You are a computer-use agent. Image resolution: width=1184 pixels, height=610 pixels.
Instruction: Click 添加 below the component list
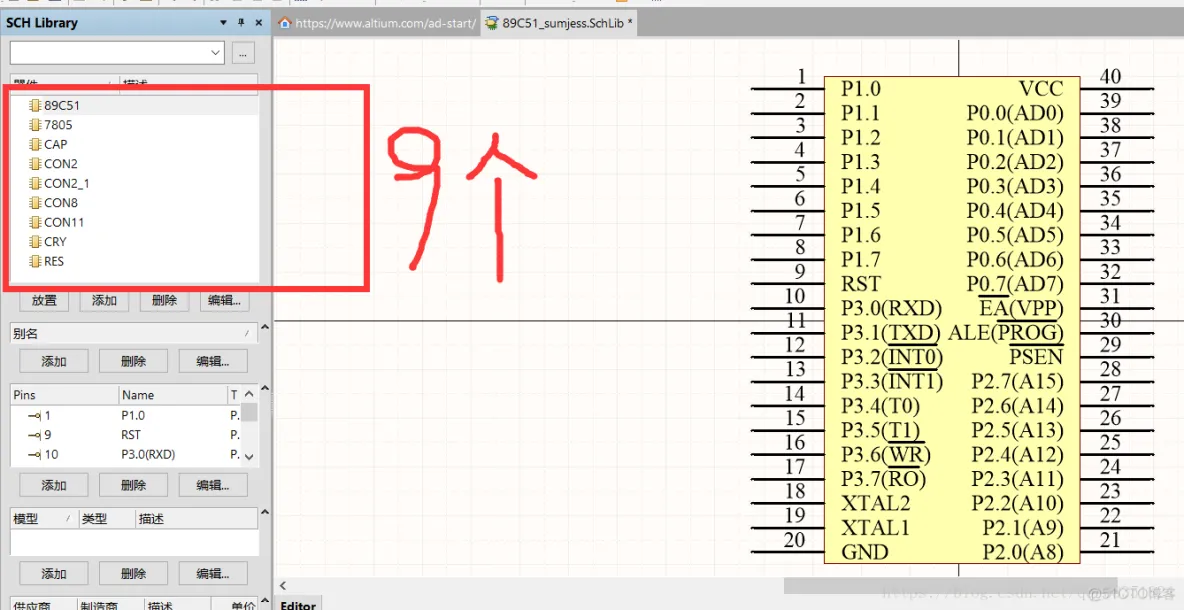pyautogui.click(x=104, y=300)
